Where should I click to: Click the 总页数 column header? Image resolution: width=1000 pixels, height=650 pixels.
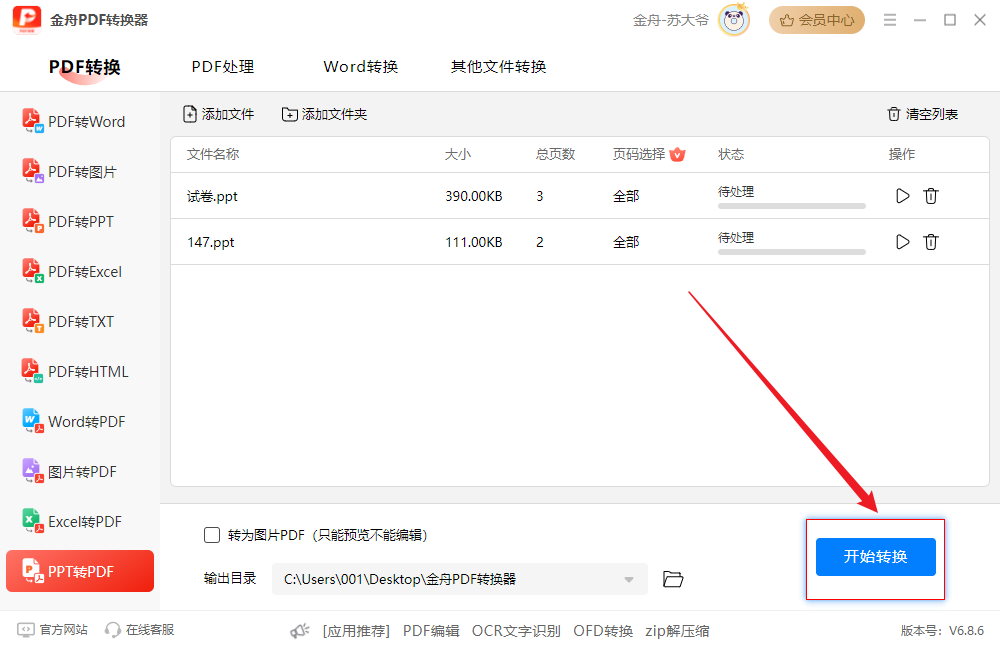(x=555, y=154)
